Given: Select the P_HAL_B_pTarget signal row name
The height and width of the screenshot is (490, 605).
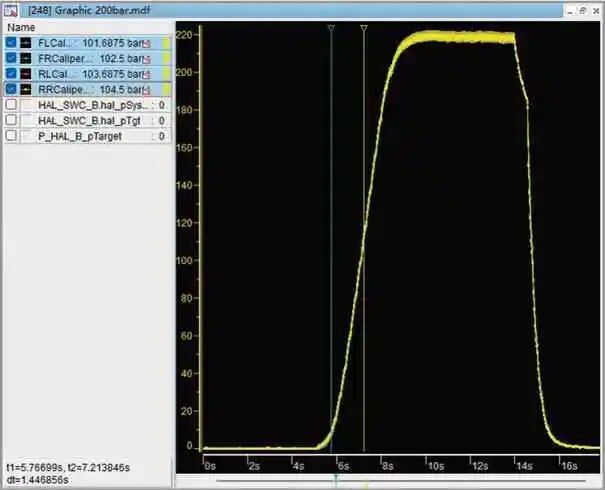Looking at the screenshot, I should (x=80, y=136).
